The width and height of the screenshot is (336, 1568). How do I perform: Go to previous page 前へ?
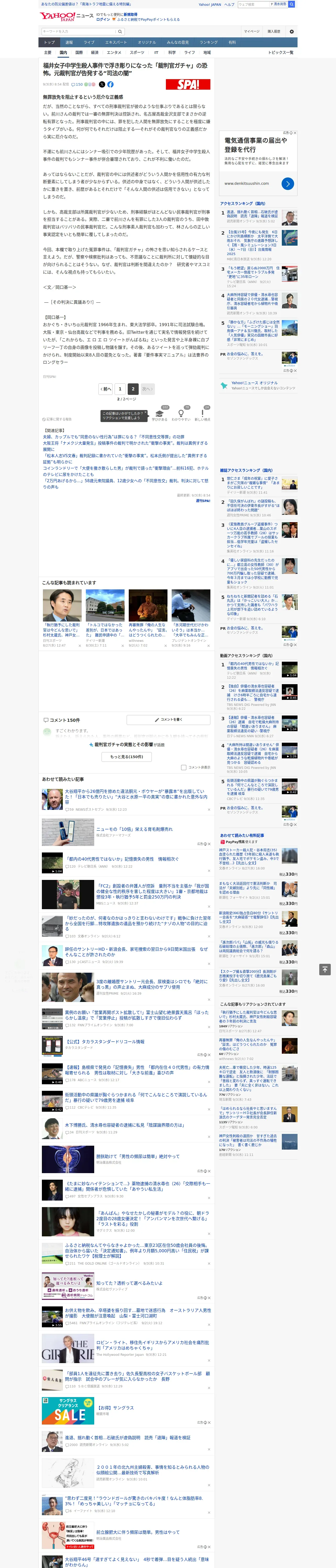point(105,388)
